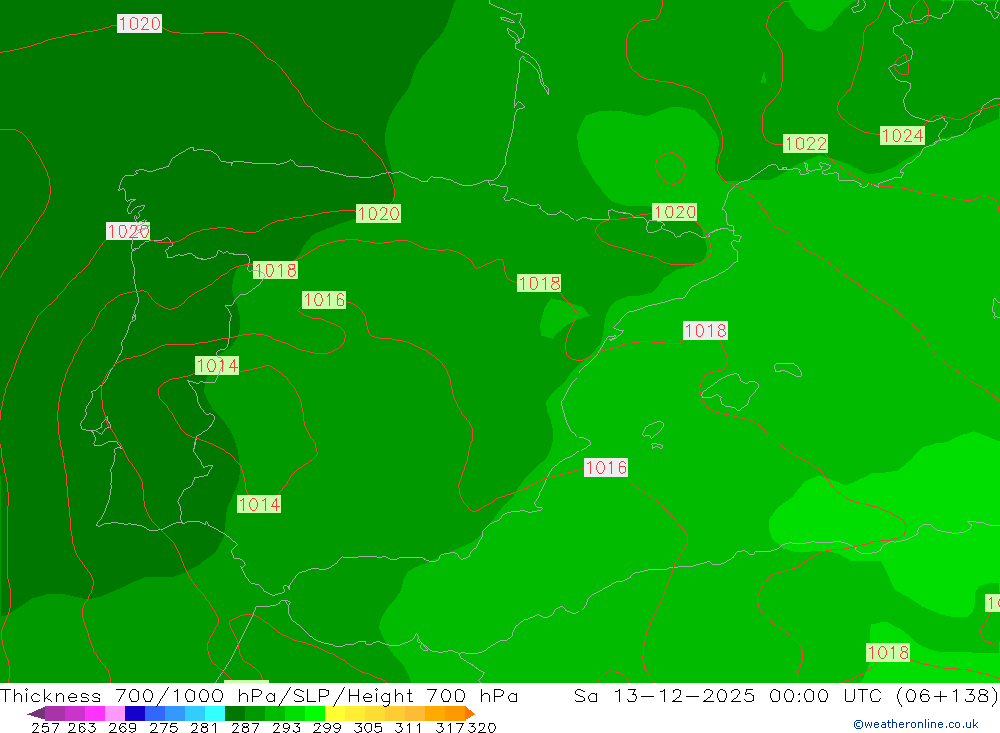Click the brightest lime green legend swatch
This screenshot has width=1000, height=733.
pos(315,713)
